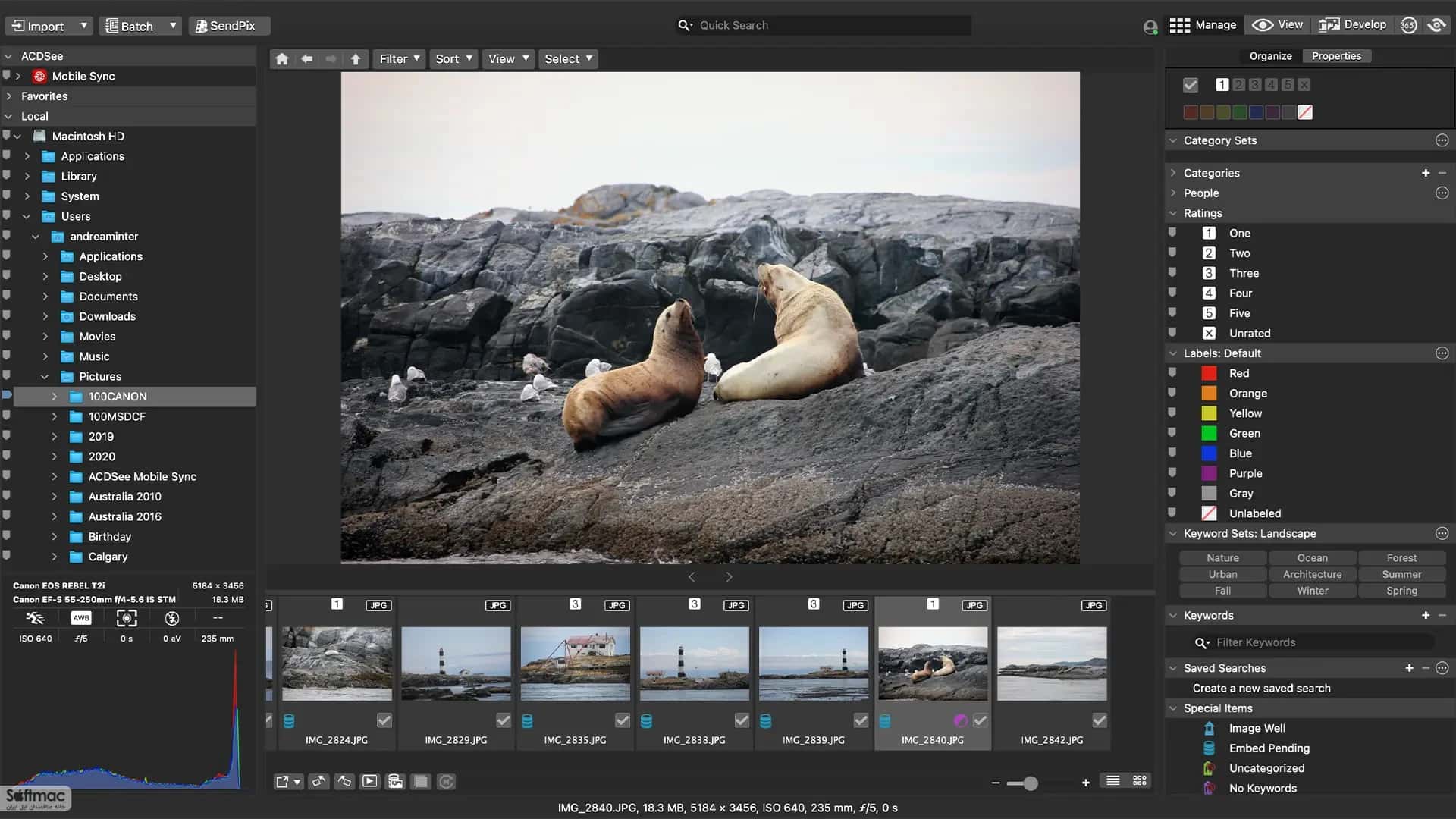This screenshot has width=1456, height=819.
Task: Switch to Manage mode
Action: (1203, 25)
